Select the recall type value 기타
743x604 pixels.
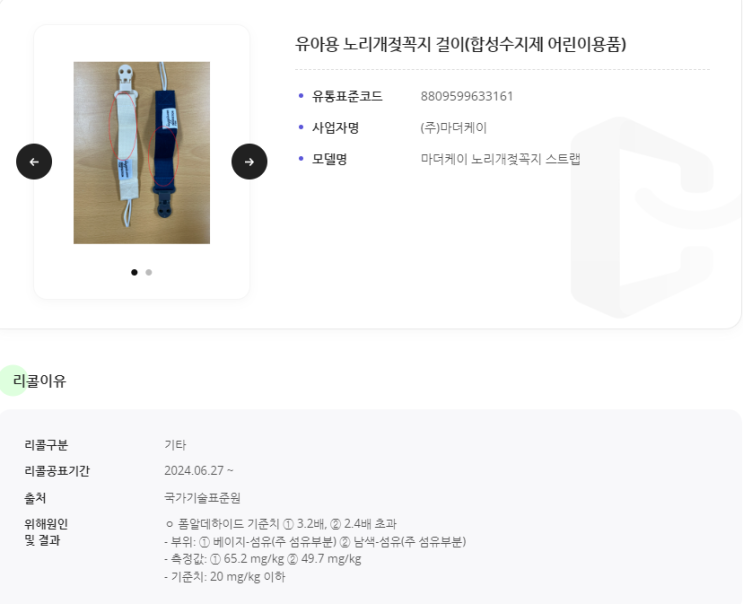point(175,445)
